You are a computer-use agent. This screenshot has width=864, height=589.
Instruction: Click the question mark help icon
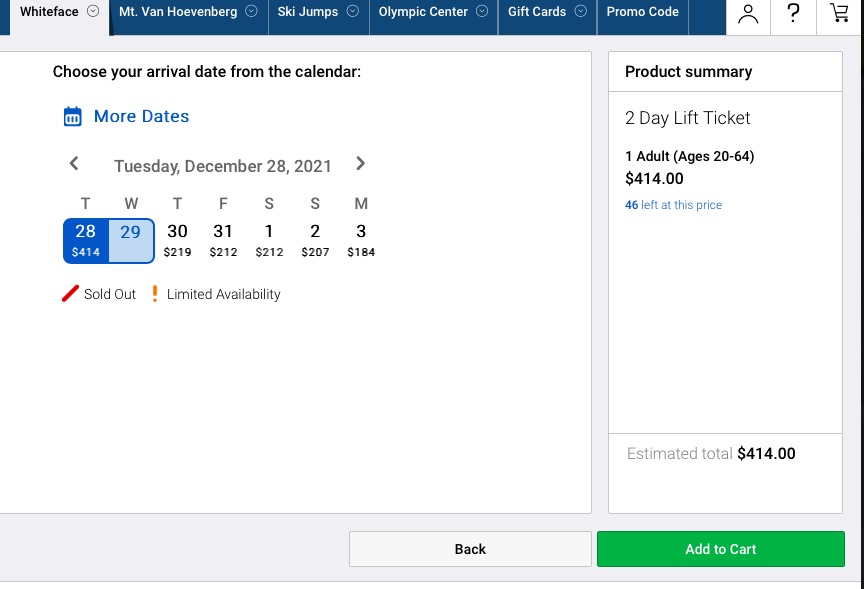pyautogui.click(x=793, y=13)
